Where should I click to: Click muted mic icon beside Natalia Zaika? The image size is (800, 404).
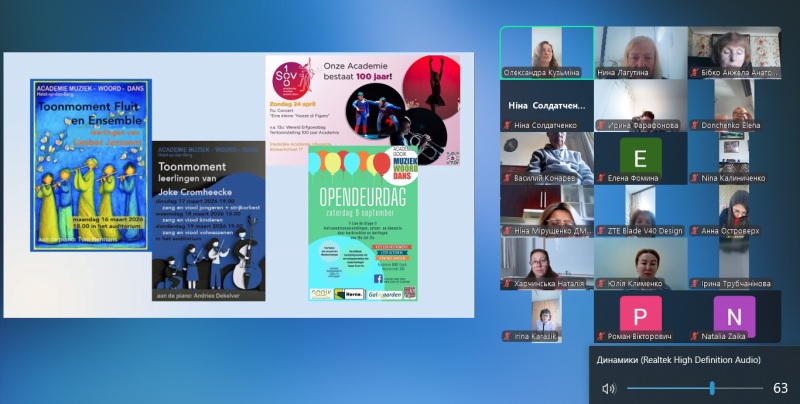click(694, 337)
